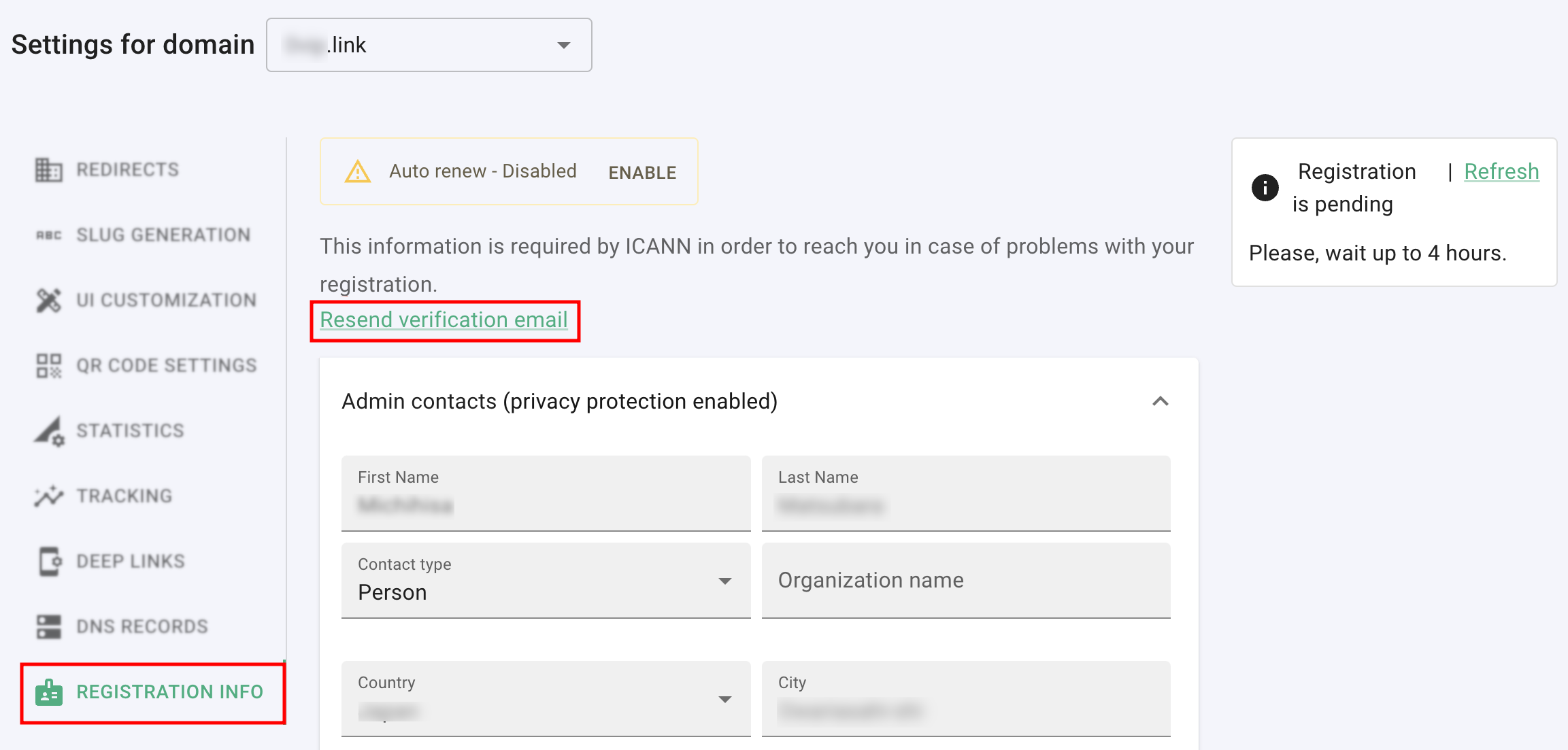
Task: Click the Statistics chart icon
Action: tap(48, 431)
